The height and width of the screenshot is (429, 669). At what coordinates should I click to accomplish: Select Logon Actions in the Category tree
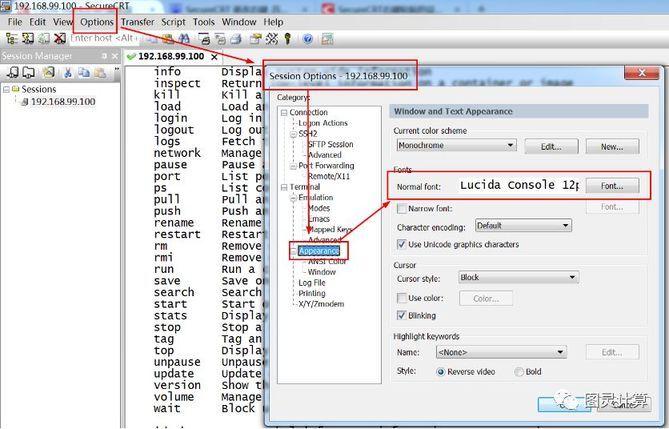[323, 123]
